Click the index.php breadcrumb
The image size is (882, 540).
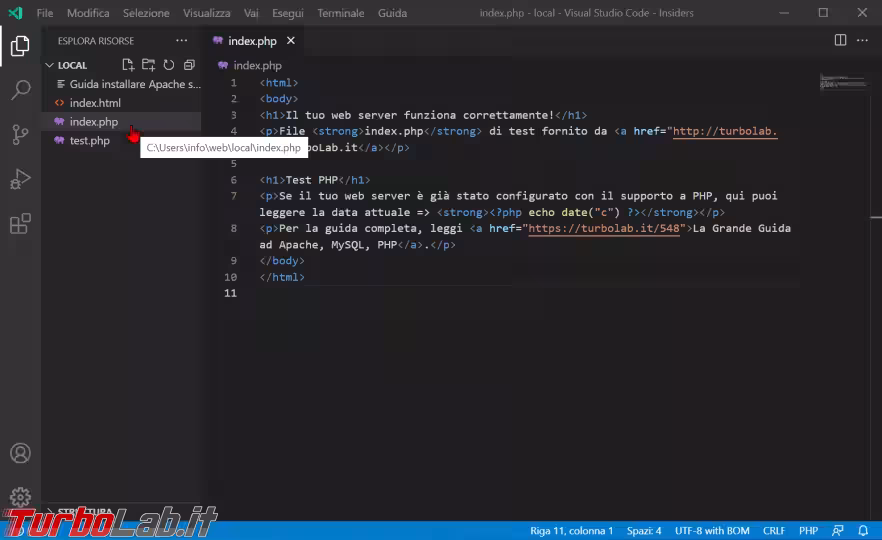tap(257, 65)
